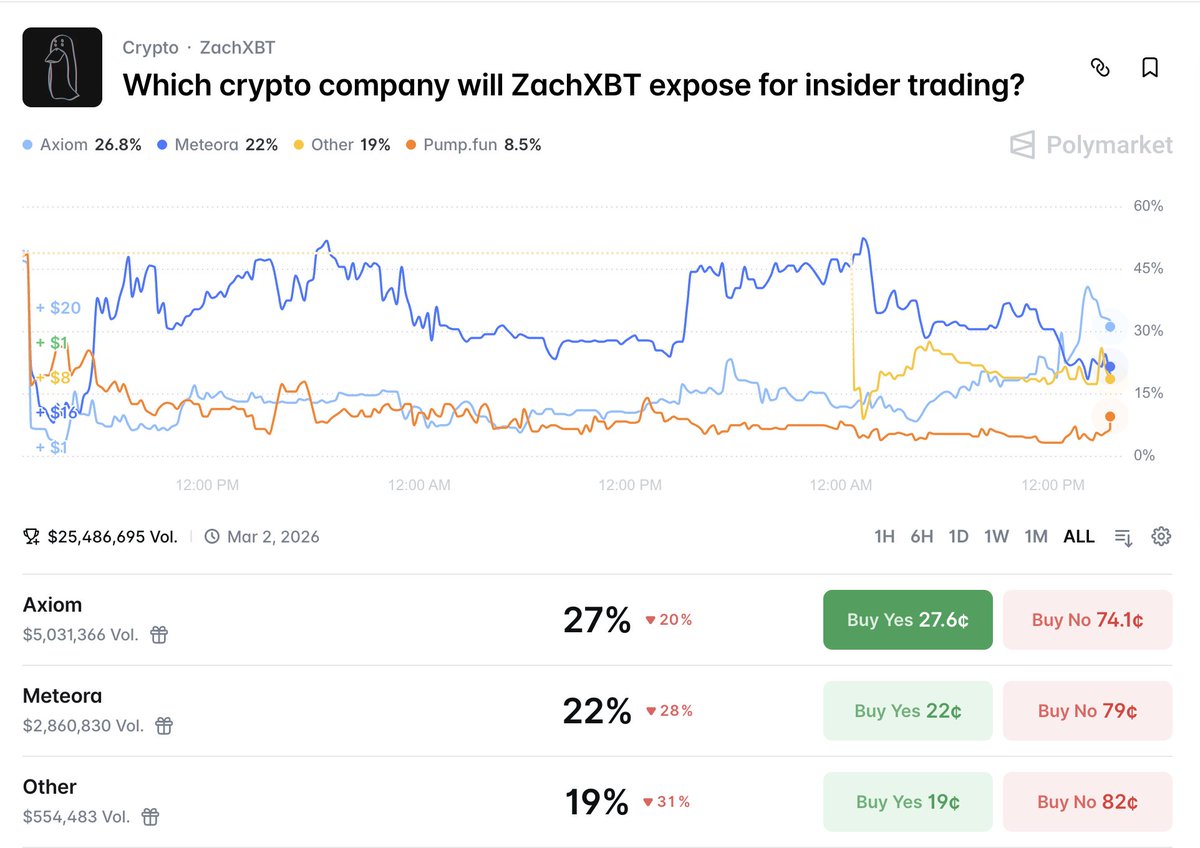
Task: Buy Yes on Axiom at 27.6¢
Action: point(907,620)
